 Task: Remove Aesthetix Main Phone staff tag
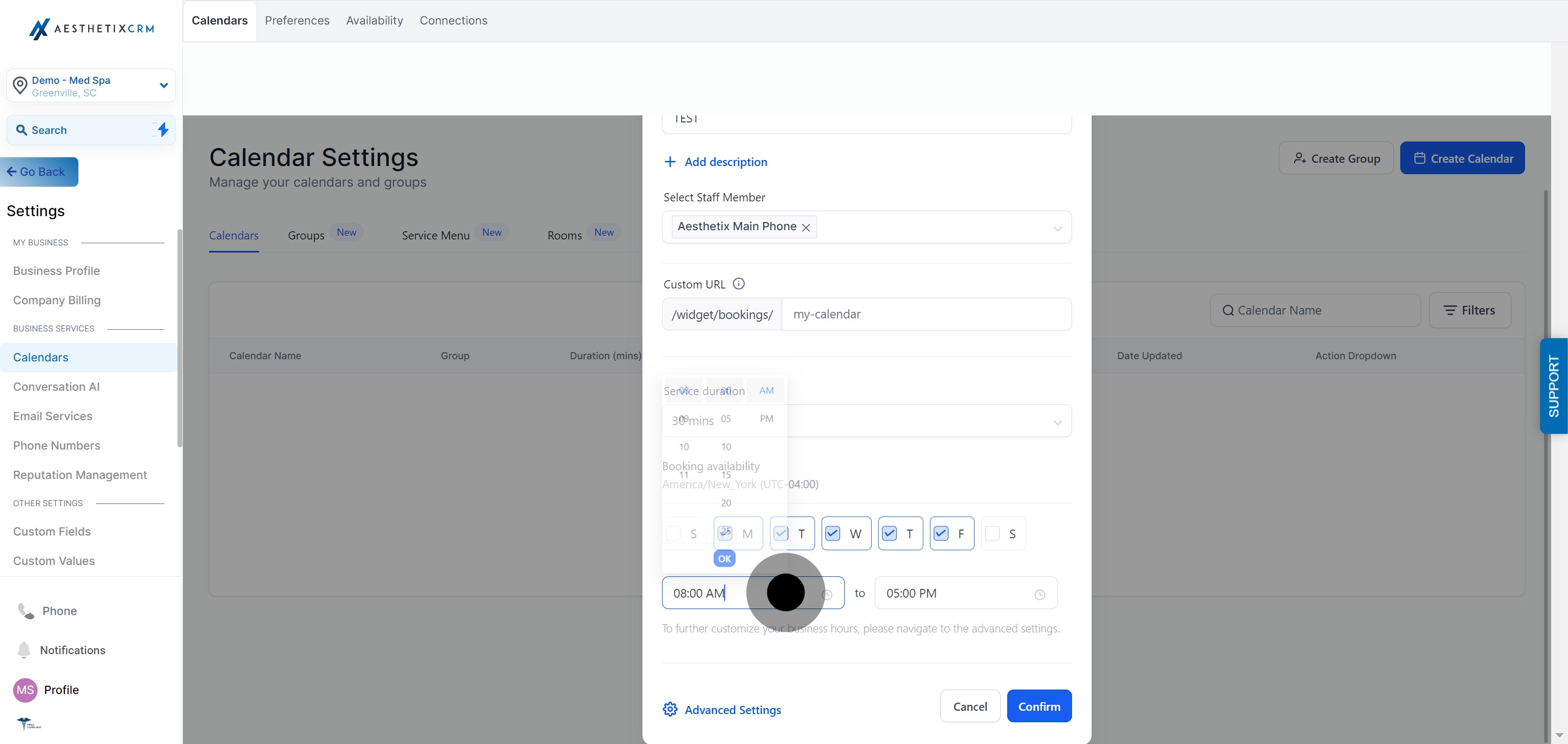(x=806, y=227)
